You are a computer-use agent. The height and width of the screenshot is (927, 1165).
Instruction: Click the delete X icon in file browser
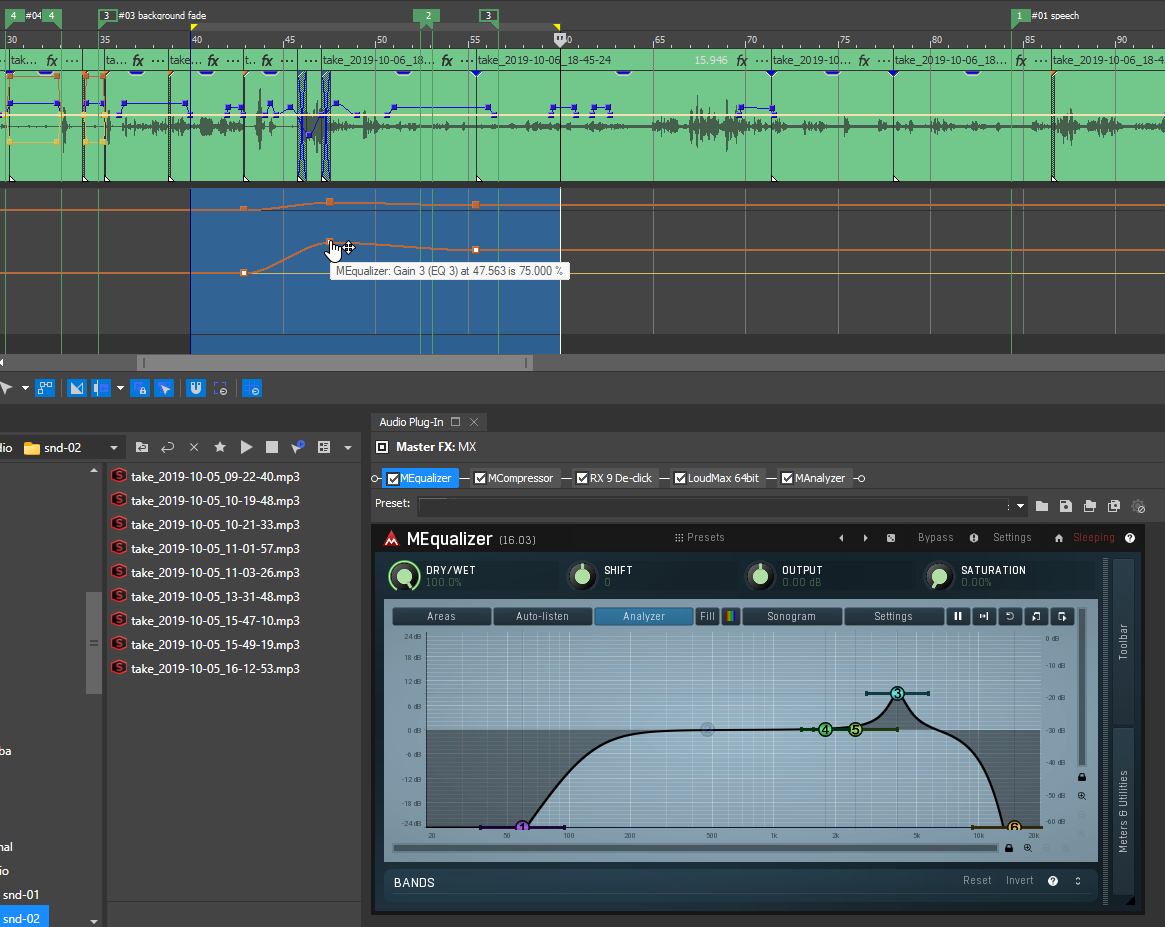pyautogui.click(x=194, y=447)
